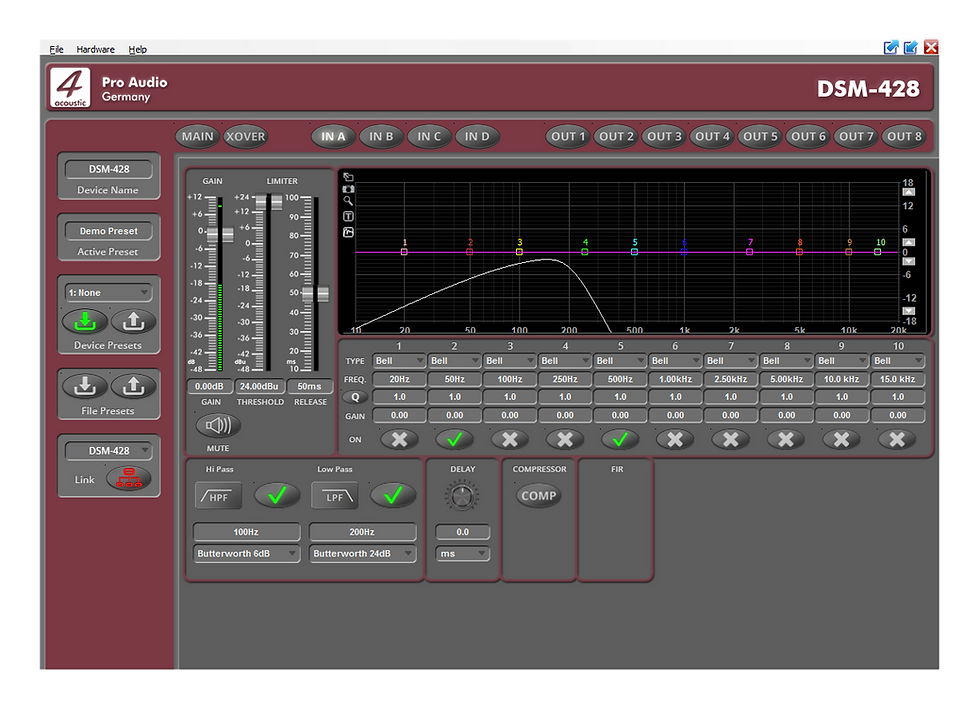Enable EQ band 3 ON toggle
The height and width of the screenshot is (710, 980).
[510, 440]
